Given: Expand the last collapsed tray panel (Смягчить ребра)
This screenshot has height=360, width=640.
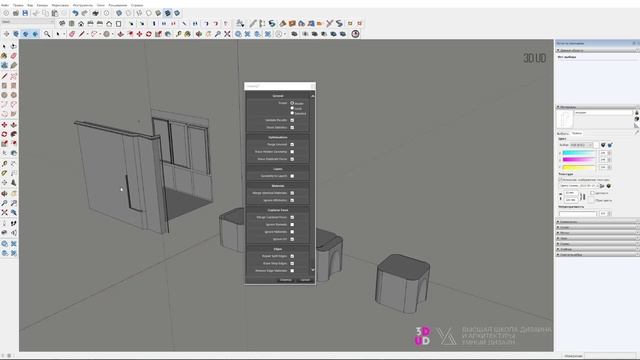Looking at the screenshot, I should pyautogui.click(x=597, y=254).
